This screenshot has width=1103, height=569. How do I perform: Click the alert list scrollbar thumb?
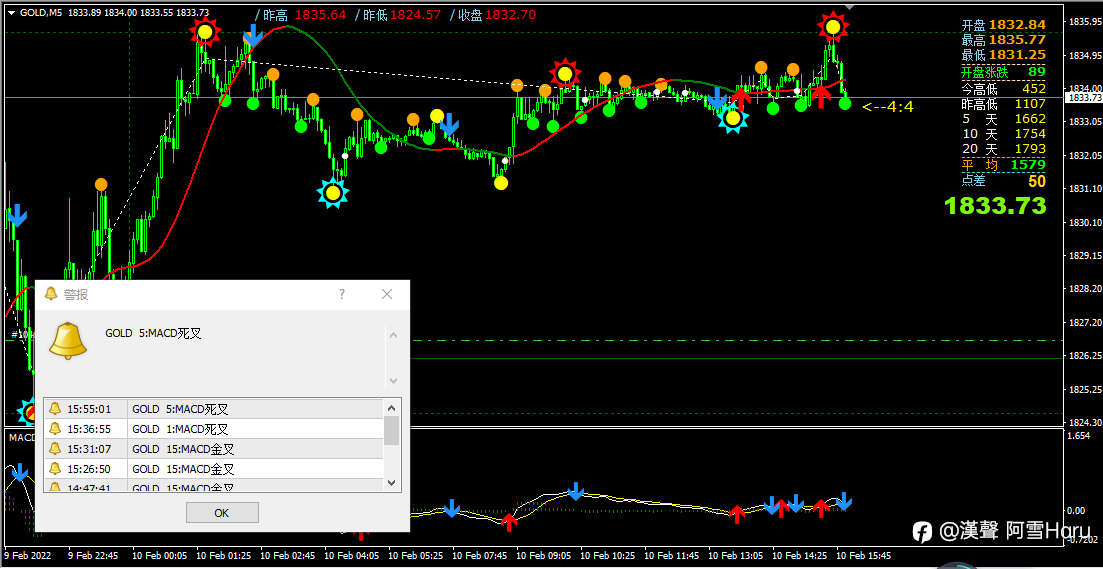pos(392,430)
